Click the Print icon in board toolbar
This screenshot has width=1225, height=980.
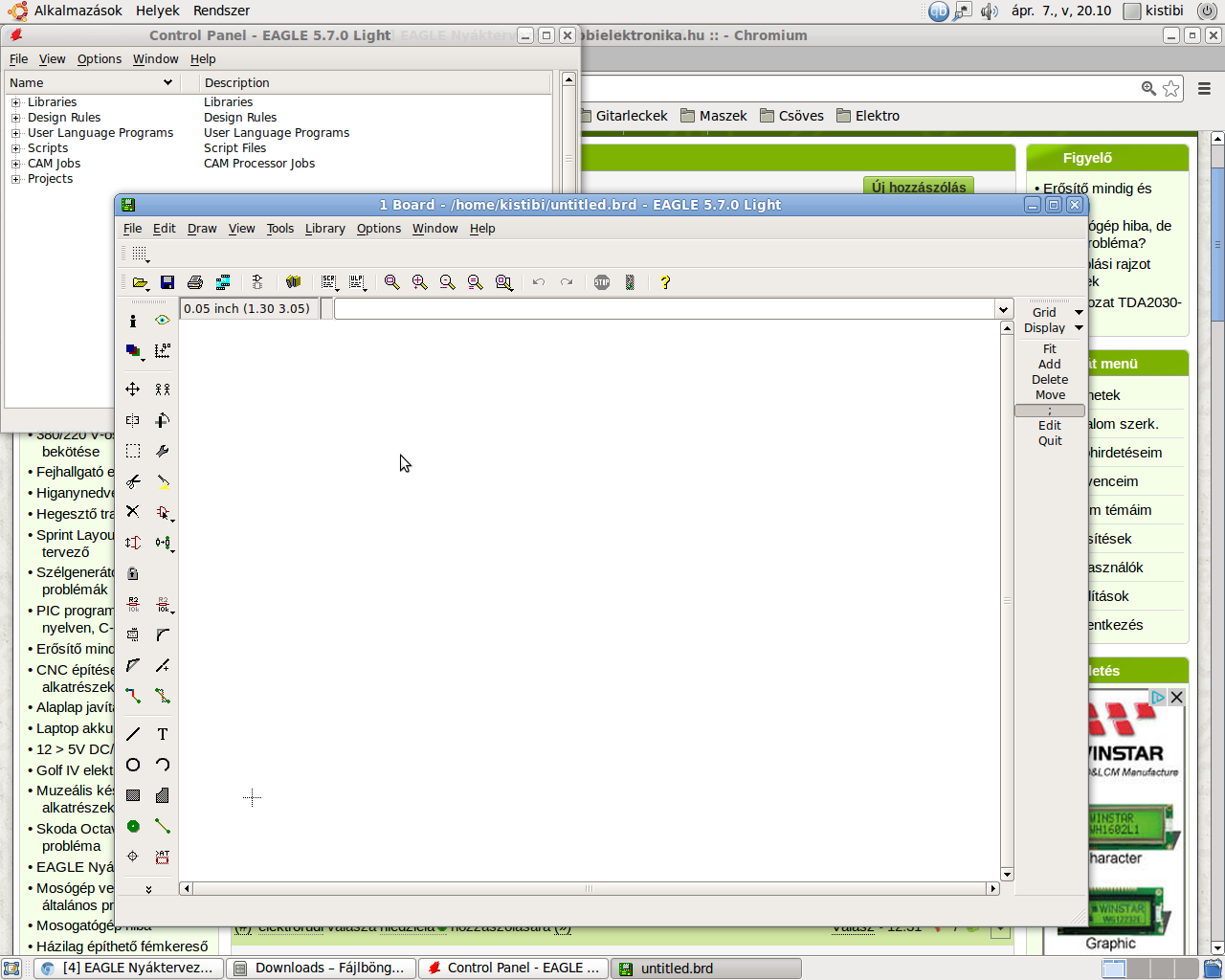(x=195, y=282)
